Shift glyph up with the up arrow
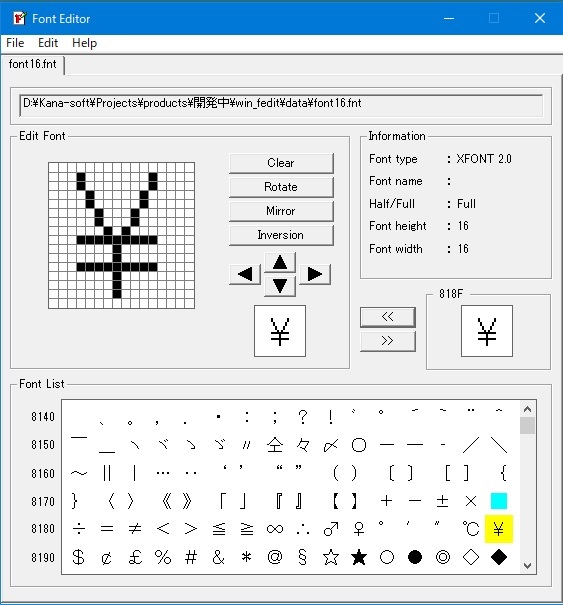 click(x=280, y=263)
